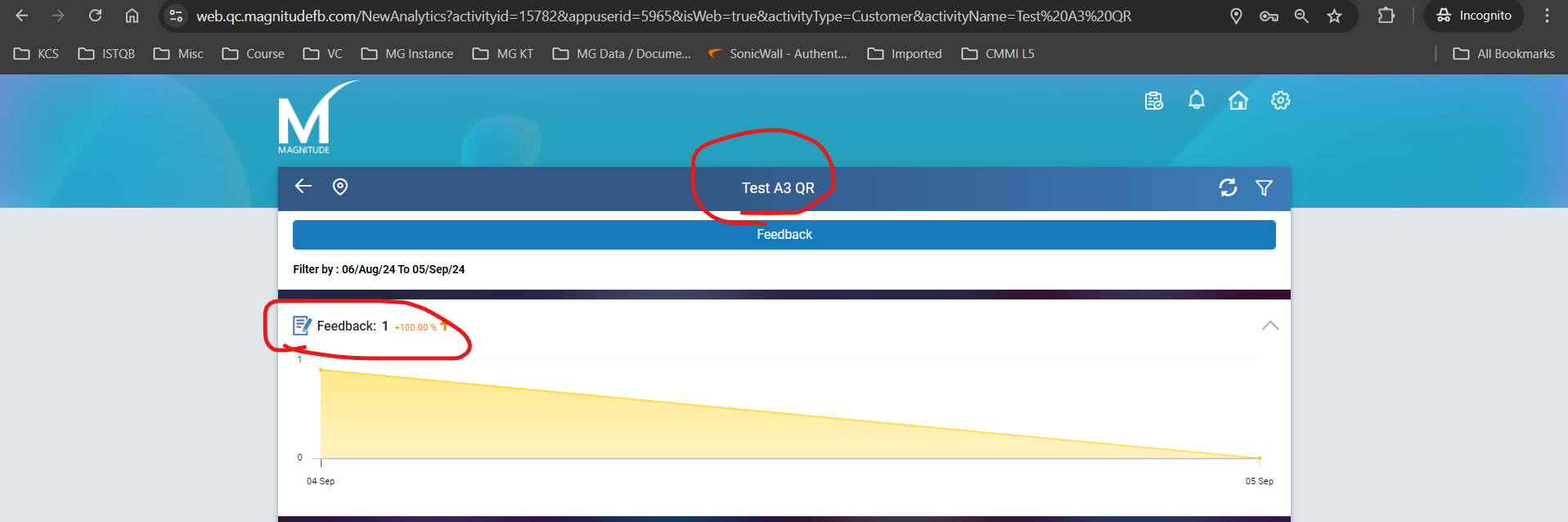Bookmark this page with star icon
This screenshot has height=522, width=1568.
pos(1334,16)
